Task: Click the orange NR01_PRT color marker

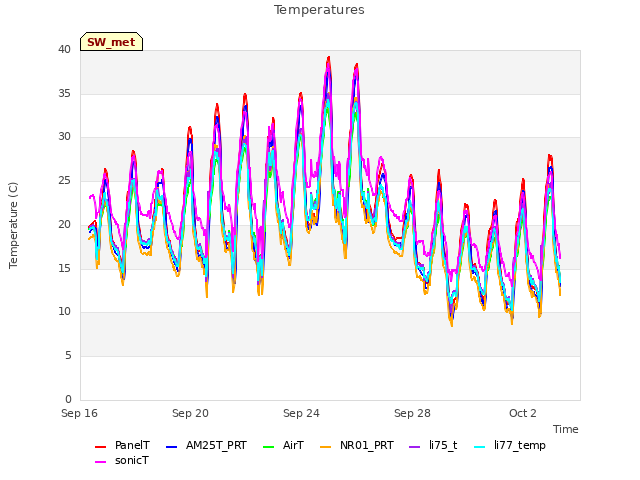Action: click(326, 447)
